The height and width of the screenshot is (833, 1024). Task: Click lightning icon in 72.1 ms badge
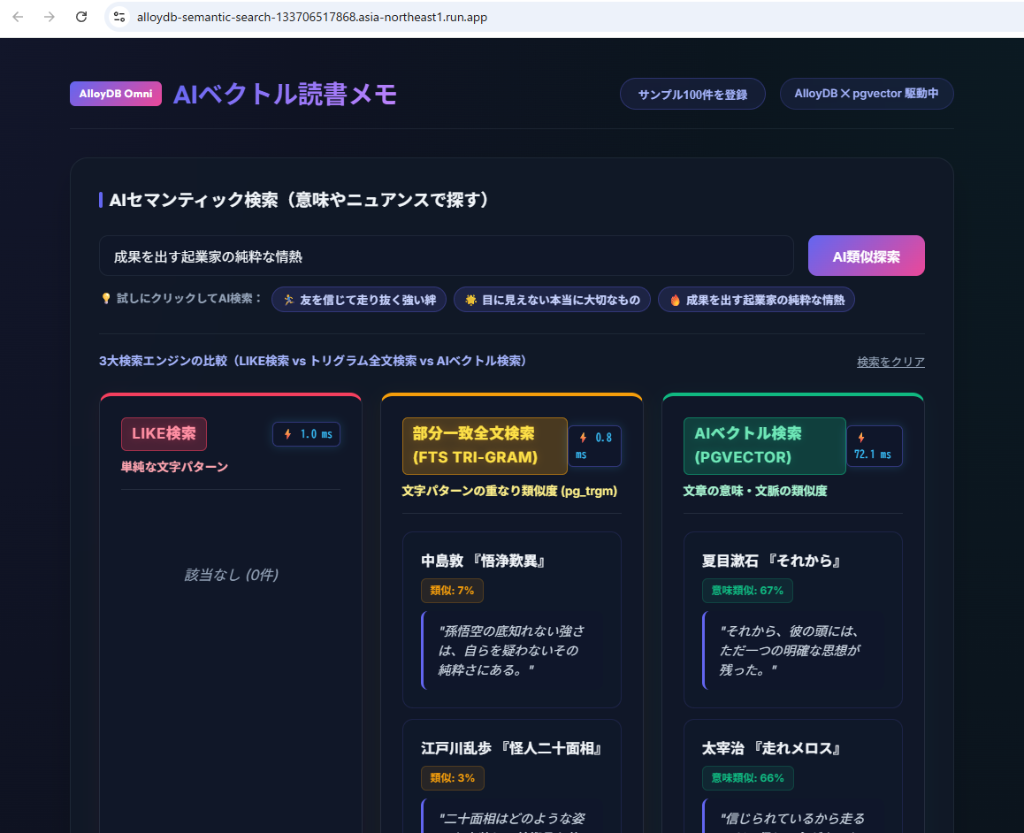(x=861, y=437)
